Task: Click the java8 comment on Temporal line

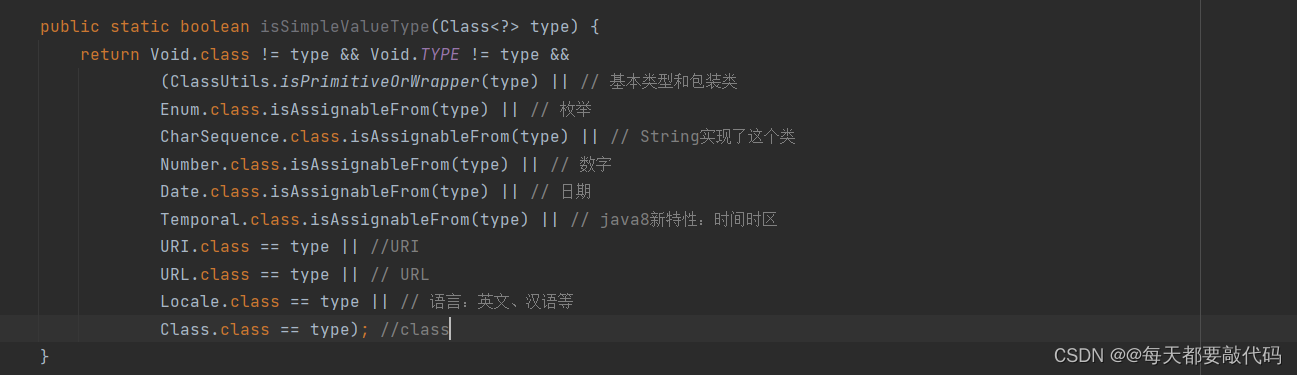Action: coord(673,219)
